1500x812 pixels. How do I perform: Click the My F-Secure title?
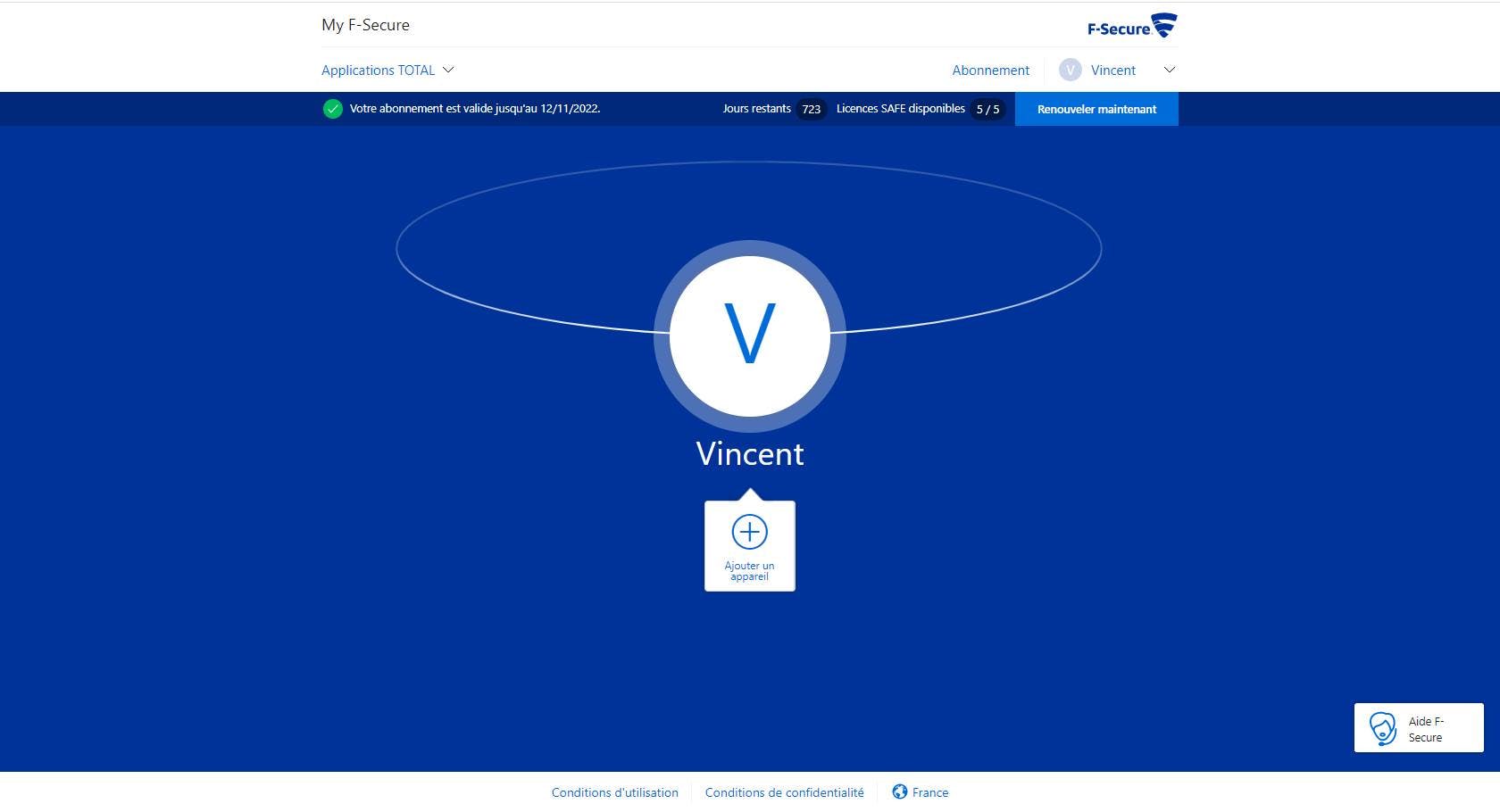[366, 25]
